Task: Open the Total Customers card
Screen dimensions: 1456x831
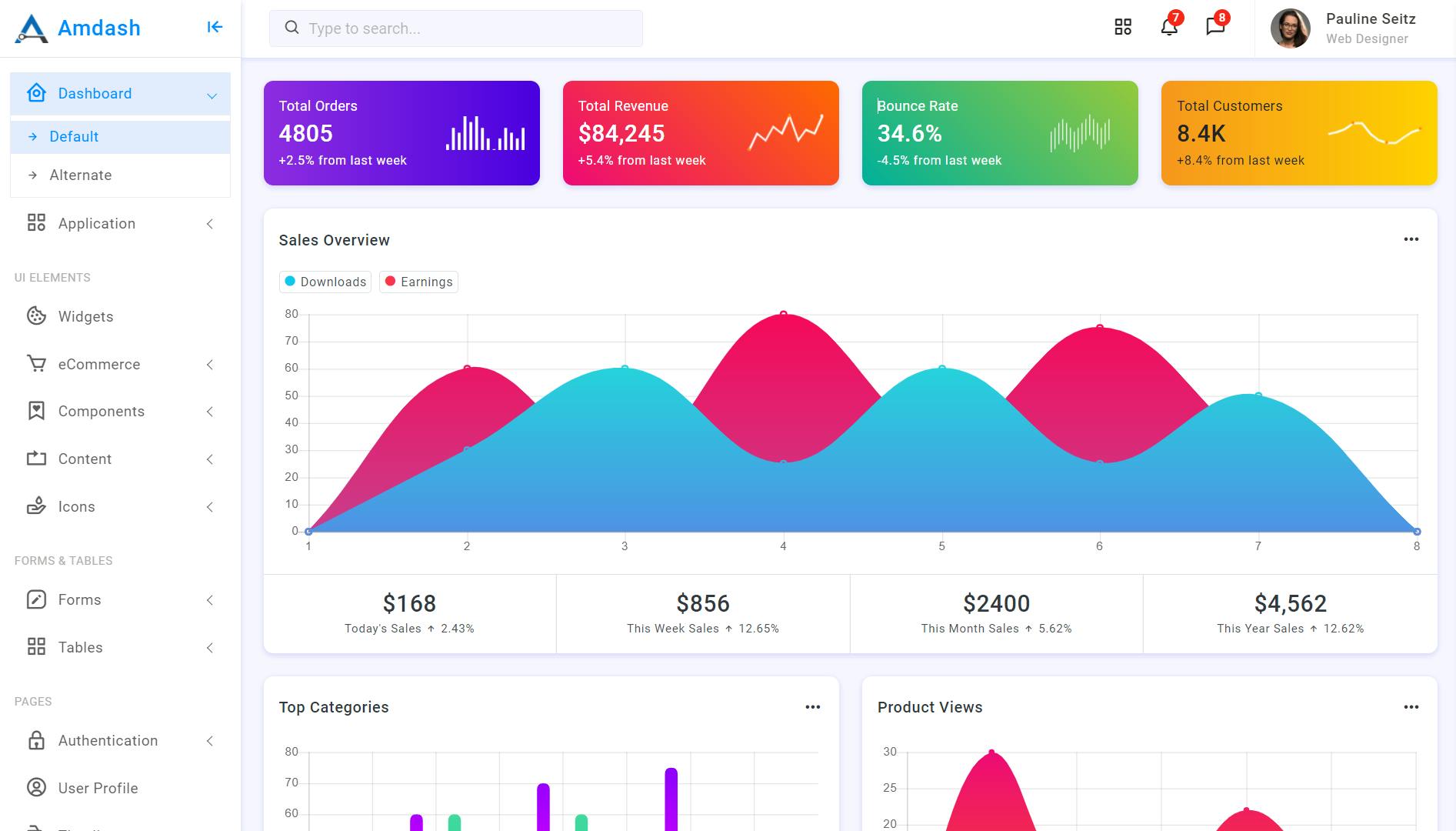Action: point(1299,133)
